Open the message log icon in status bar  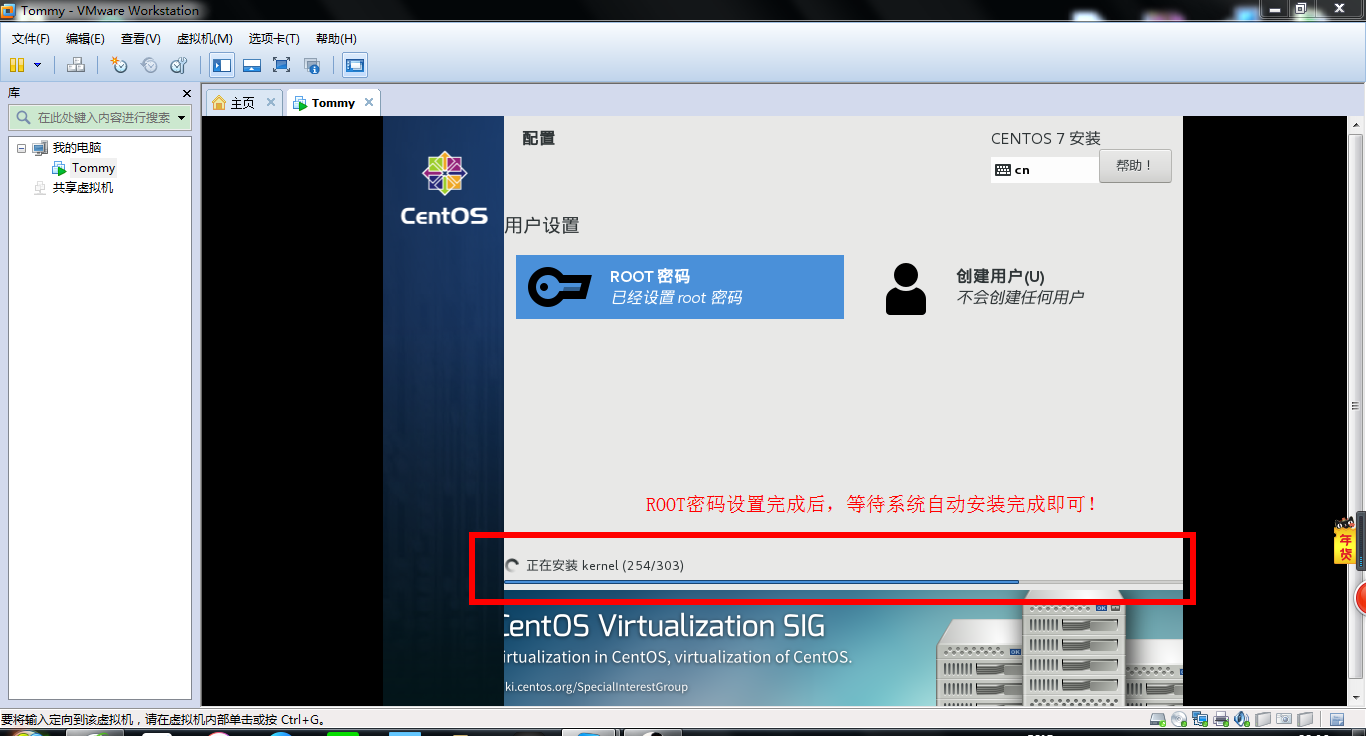point(1336,719)
